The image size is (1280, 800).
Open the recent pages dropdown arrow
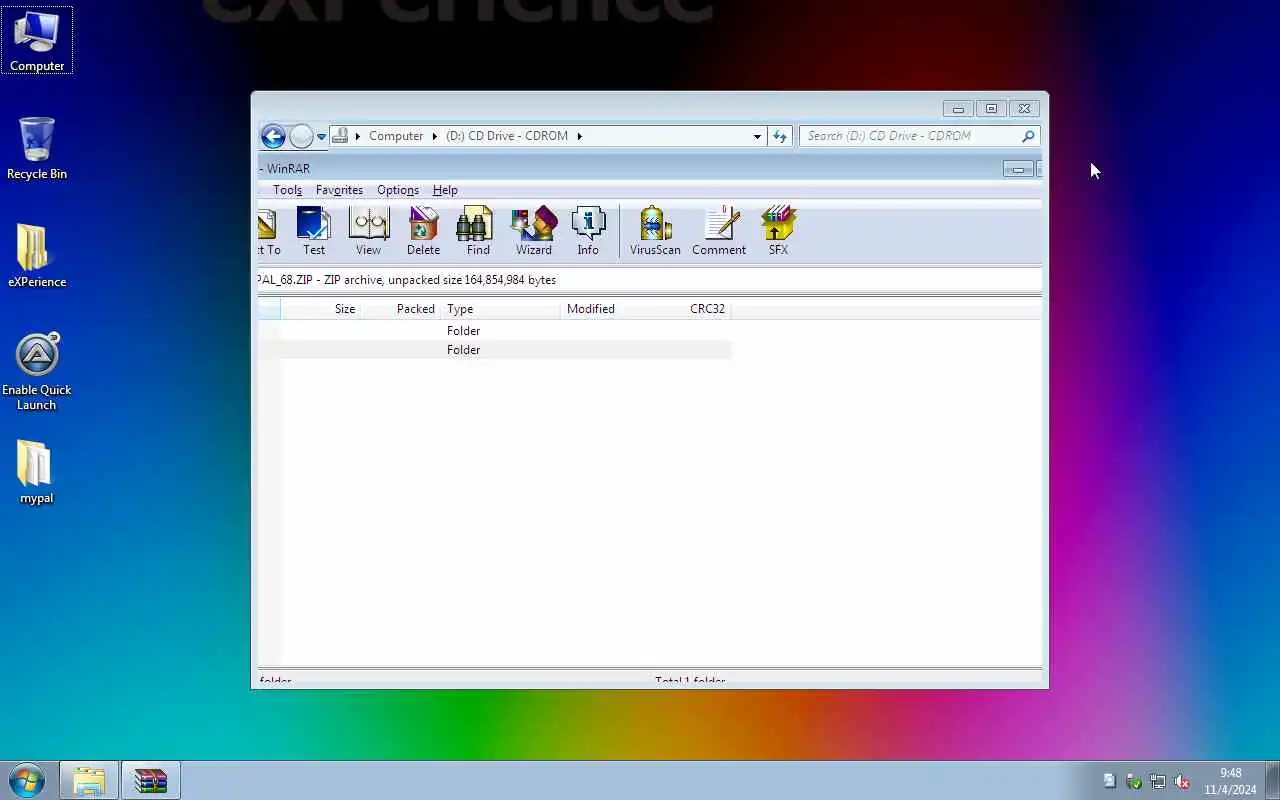321,137
